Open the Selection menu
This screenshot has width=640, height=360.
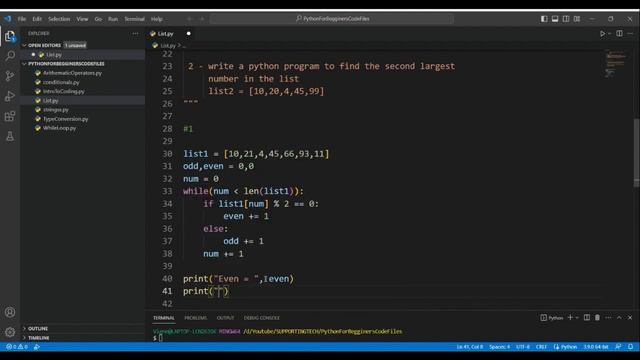59,19
